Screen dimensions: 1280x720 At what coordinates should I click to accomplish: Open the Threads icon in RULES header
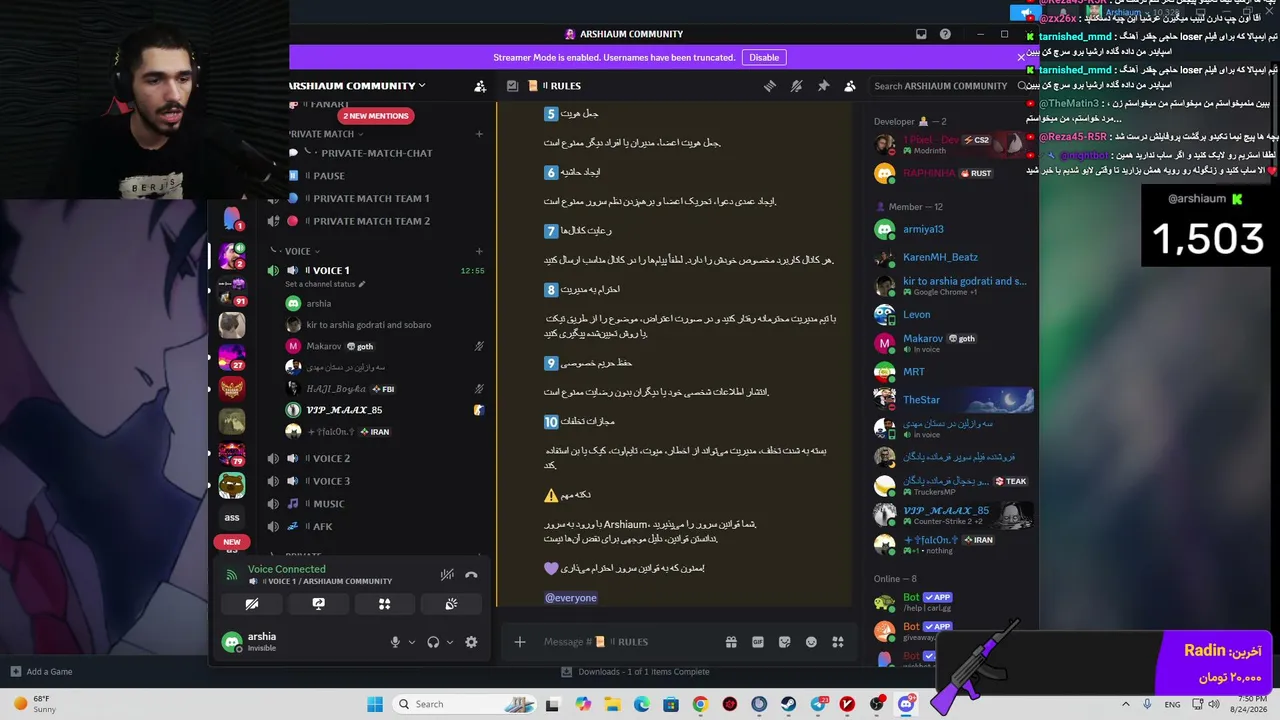tap(770, 86)
